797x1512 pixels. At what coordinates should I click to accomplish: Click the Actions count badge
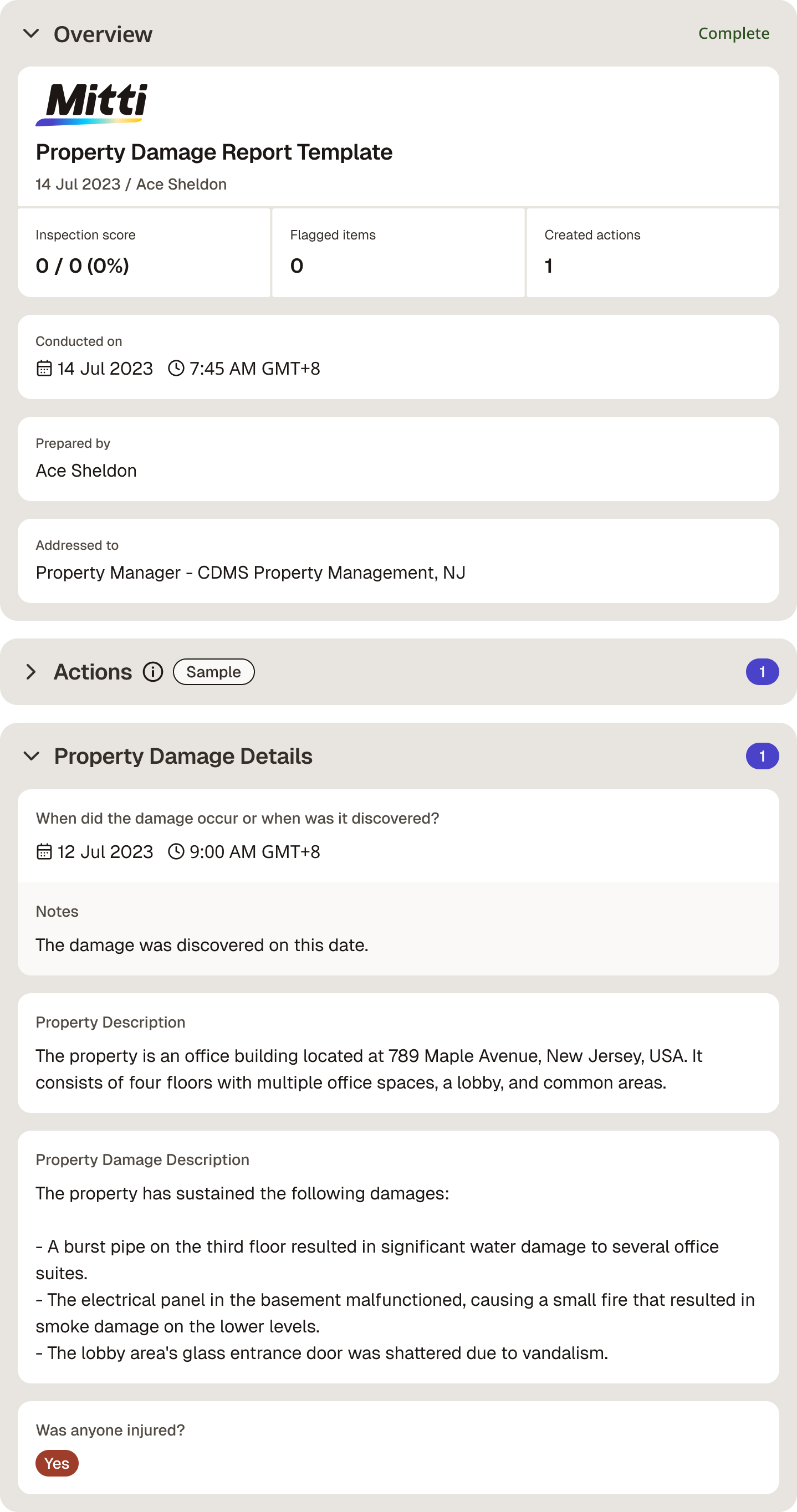[762, 672]
